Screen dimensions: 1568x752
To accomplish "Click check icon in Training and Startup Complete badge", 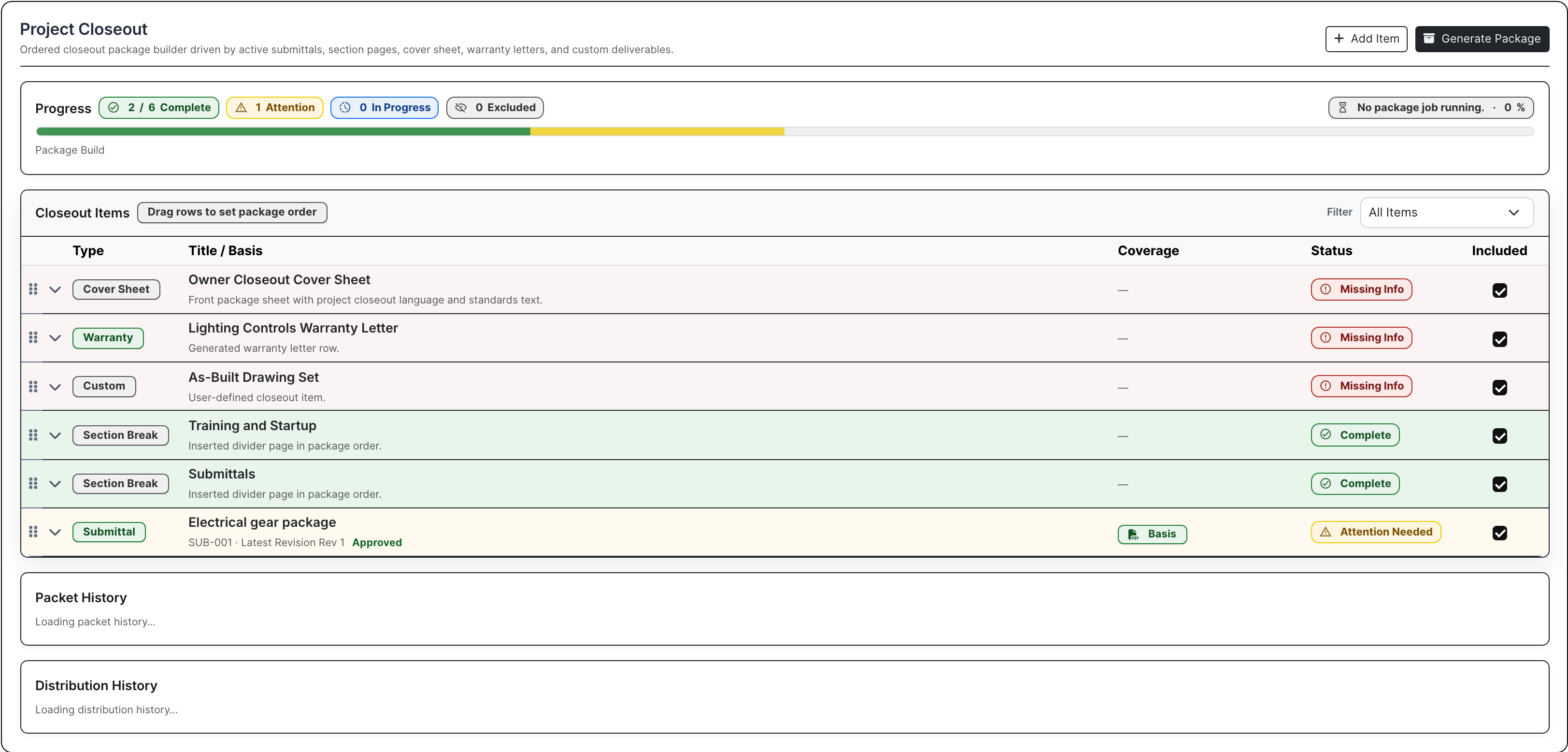I will tap(1326, 435).
